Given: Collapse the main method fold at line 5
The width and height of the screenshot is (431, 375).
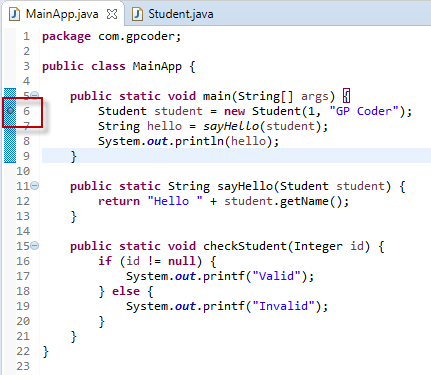Looking at the screenshot, I should tap(35, 95).
